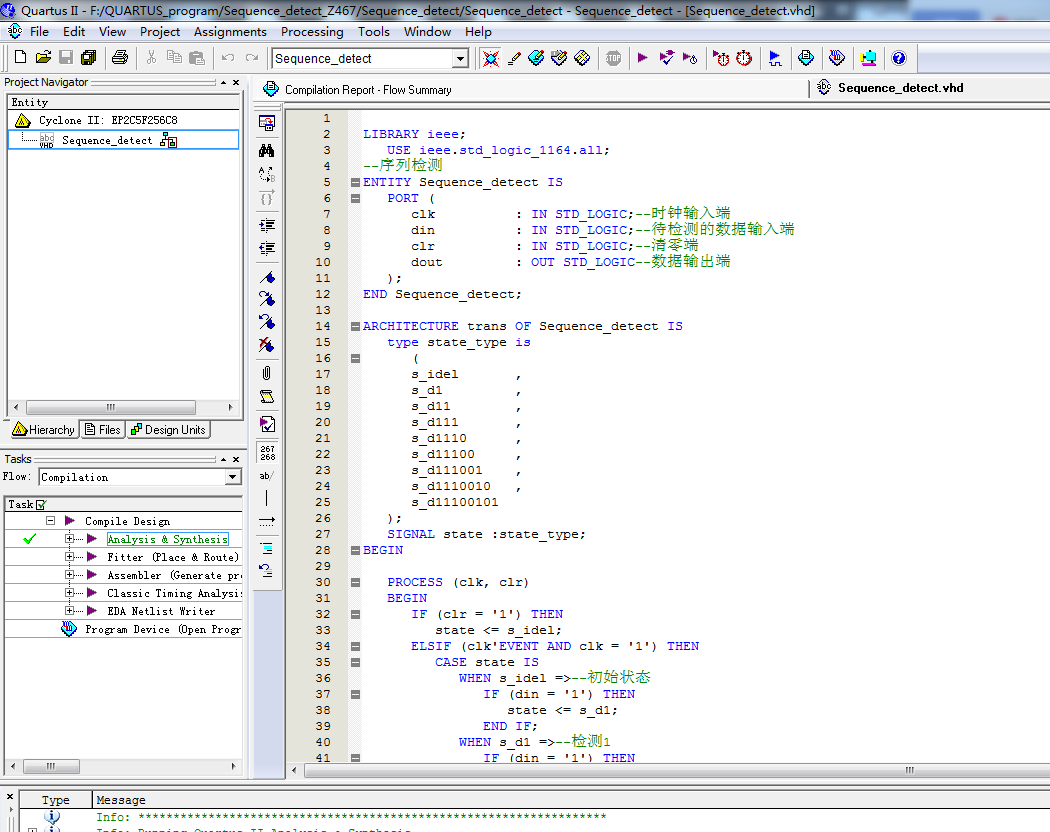Select Sequence_detect entity in hierarchy
The image size is (1050, 832).
pos(107,141)
